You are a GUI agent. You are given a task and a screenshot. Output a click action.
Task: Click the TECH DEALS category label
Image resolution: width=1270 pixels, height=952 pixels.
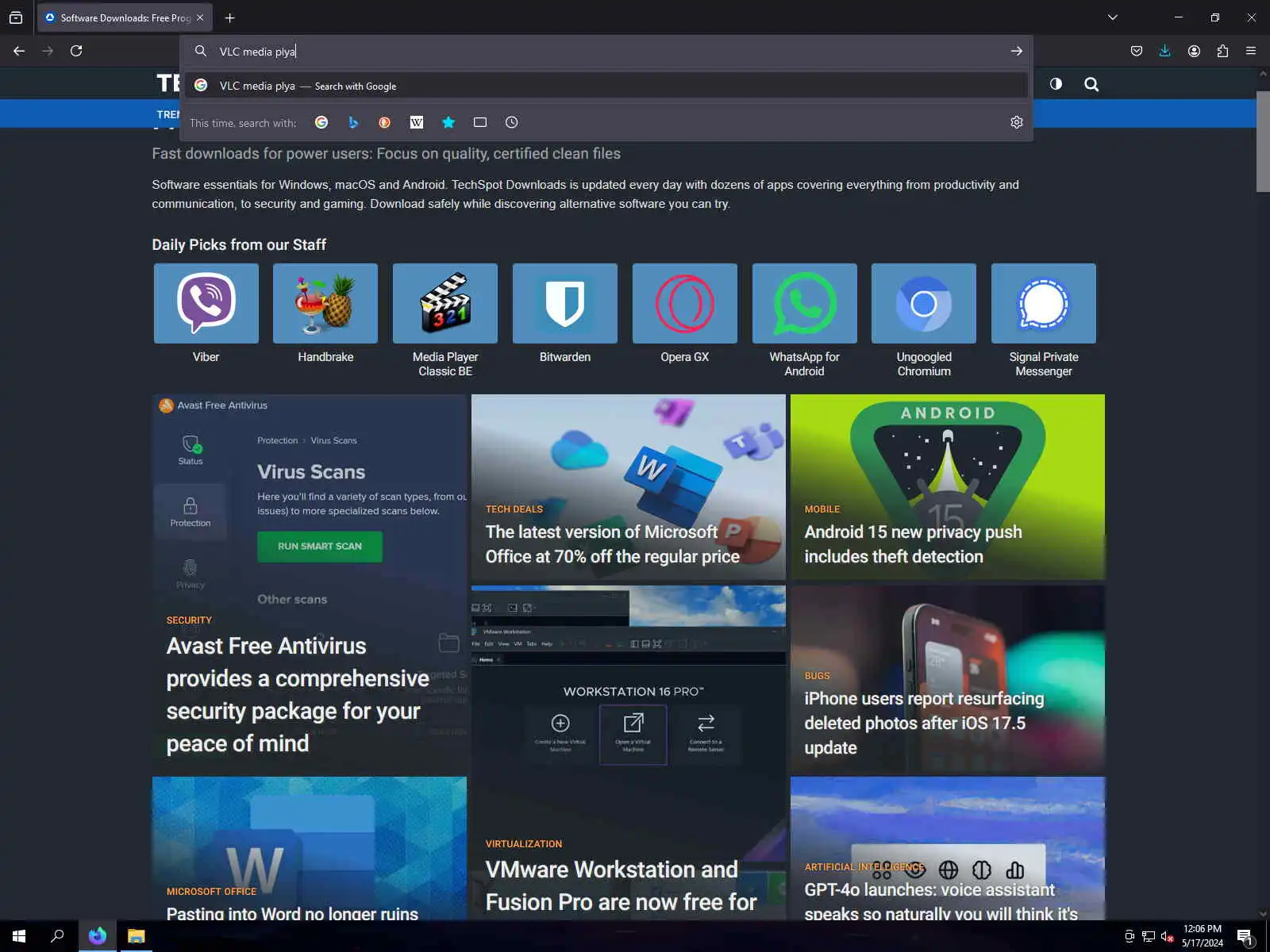514,509
